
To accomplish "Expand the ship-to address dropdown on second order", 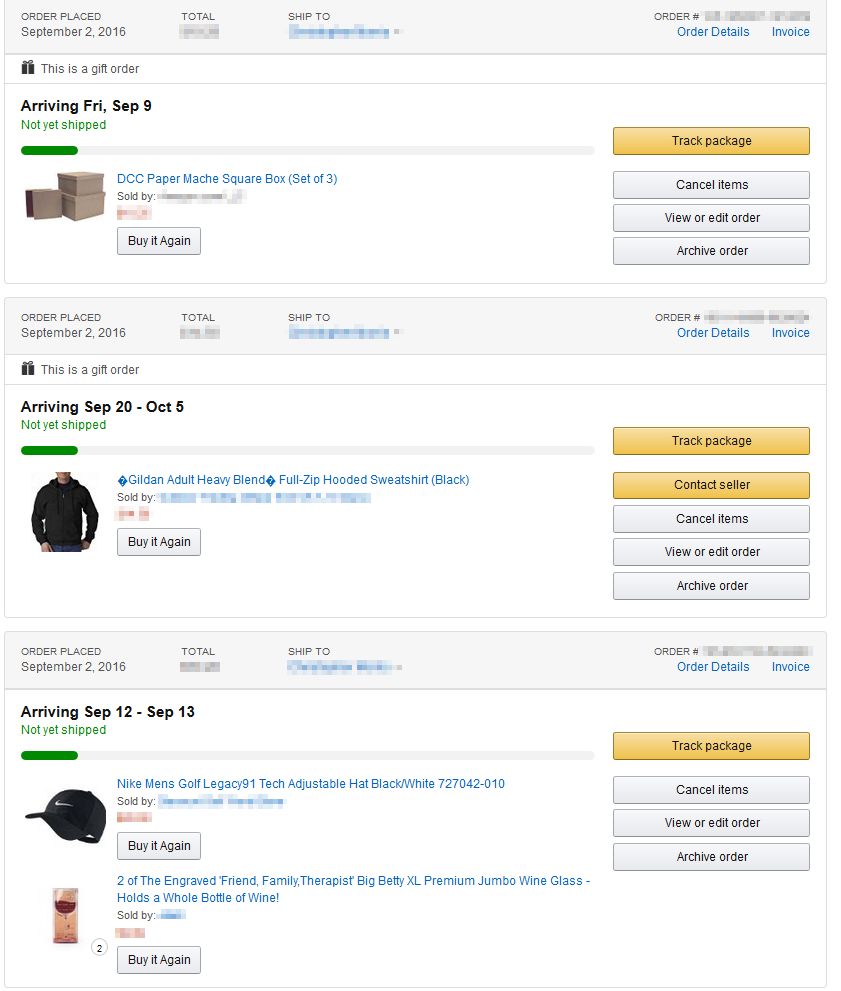I will (398, 333).
